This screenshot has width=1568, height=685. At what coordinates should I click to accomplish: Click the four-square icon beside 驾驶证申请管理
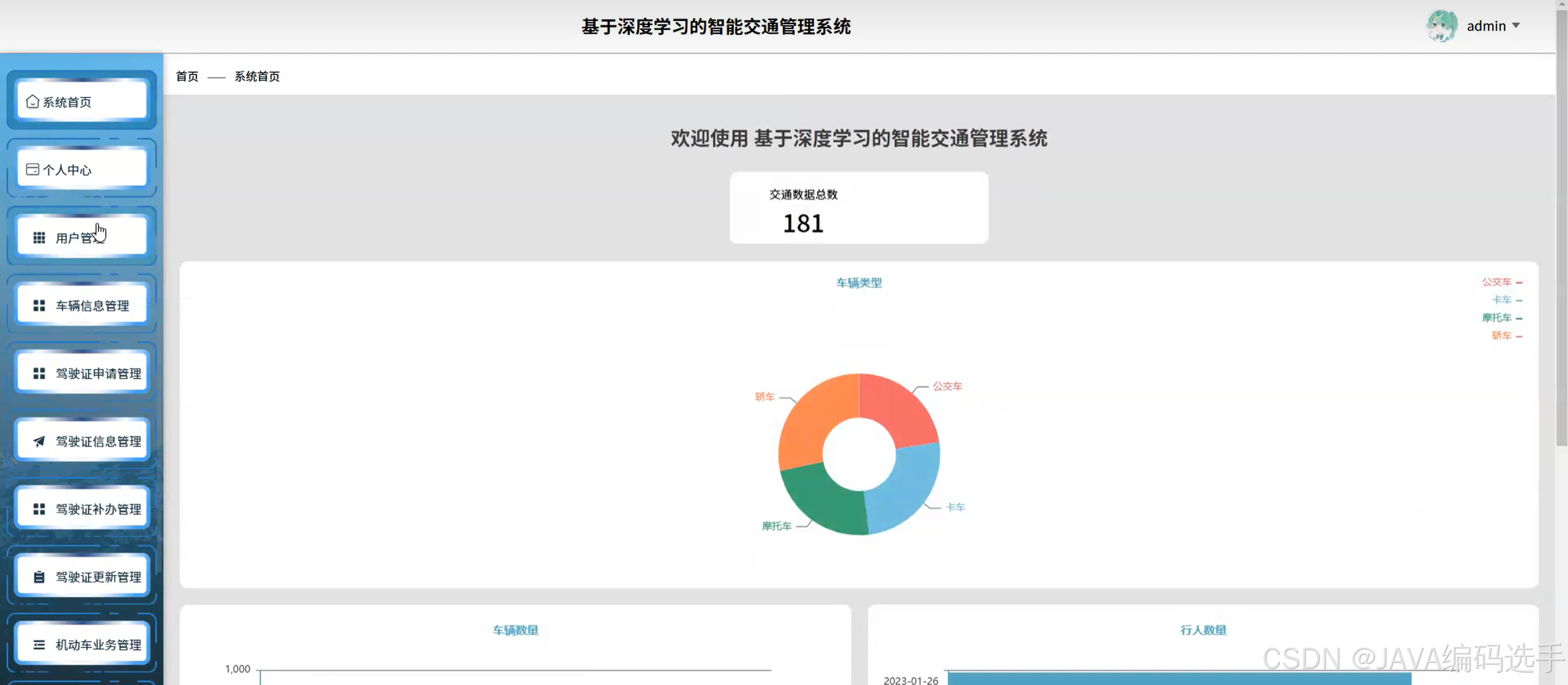coord(39,373)
